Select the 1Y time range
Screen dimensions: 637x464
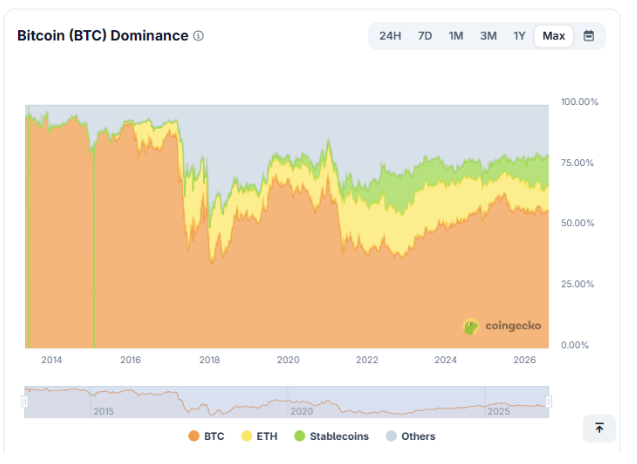[519, 36]
